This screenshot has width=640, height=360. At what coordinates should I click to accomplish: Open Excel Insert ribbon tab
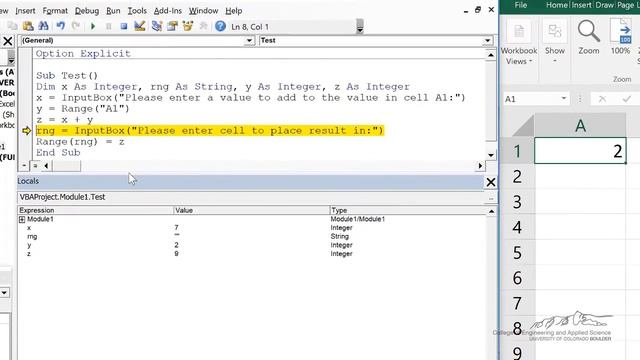pos(581,5)
